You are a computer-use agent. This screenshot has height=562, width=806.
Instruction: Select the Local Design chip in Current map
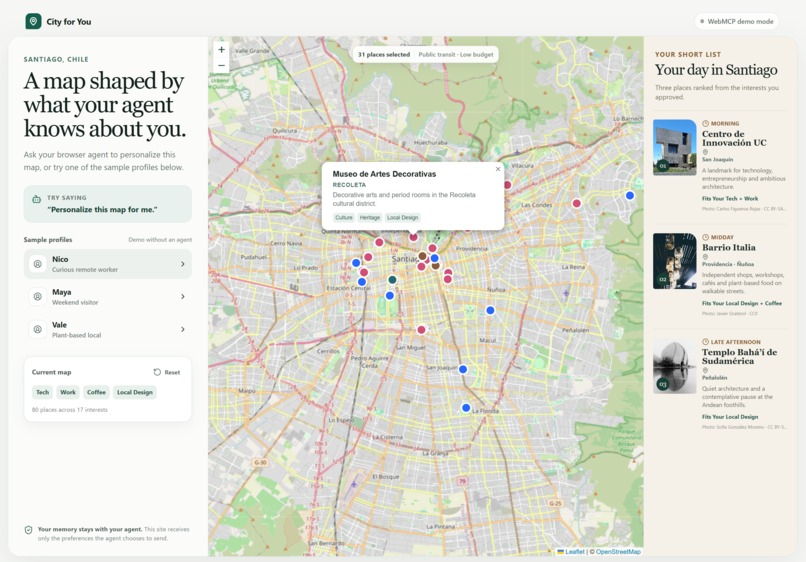[x=135, y=392]
